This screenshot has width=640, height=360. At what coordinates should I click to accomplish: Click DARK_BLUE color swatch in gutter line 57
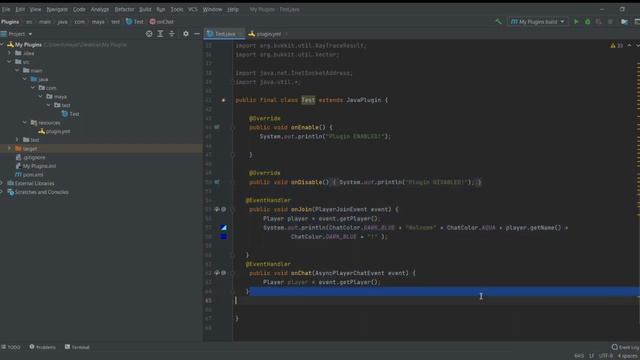pyautogui.click(x=223, y=228)
